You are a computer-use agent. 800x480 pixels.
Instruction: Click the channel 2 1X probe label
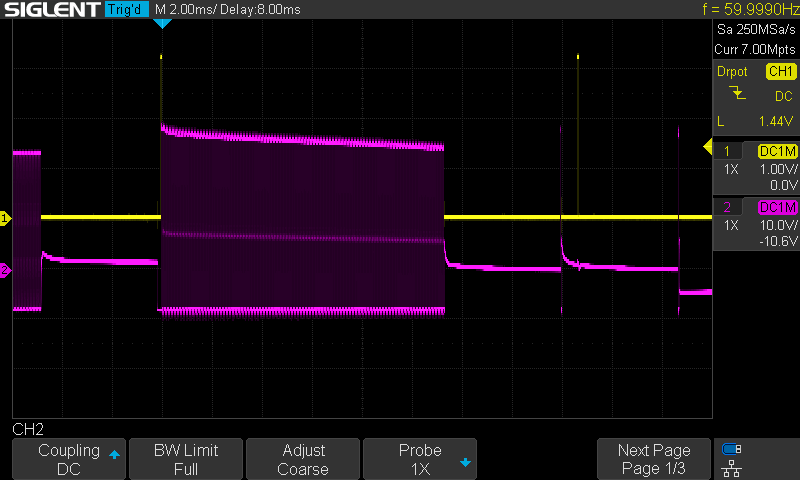pos(731,225)
